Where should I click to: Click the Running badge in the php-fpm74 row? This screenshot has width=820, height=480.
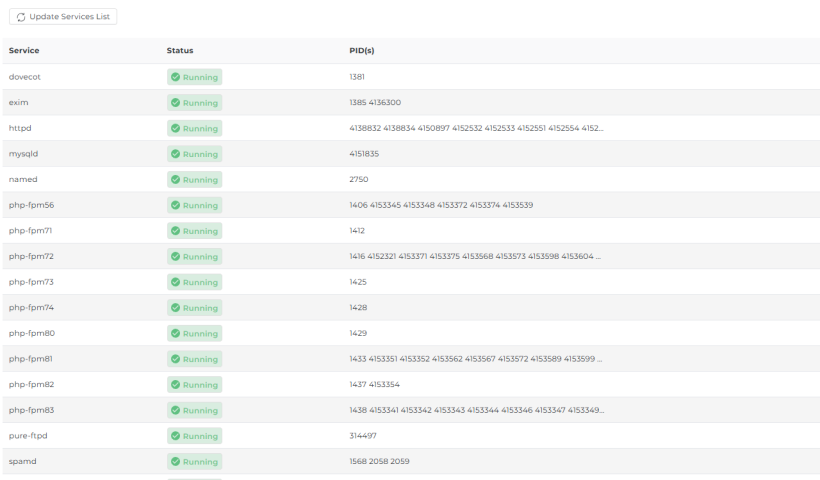coord(195,307)
